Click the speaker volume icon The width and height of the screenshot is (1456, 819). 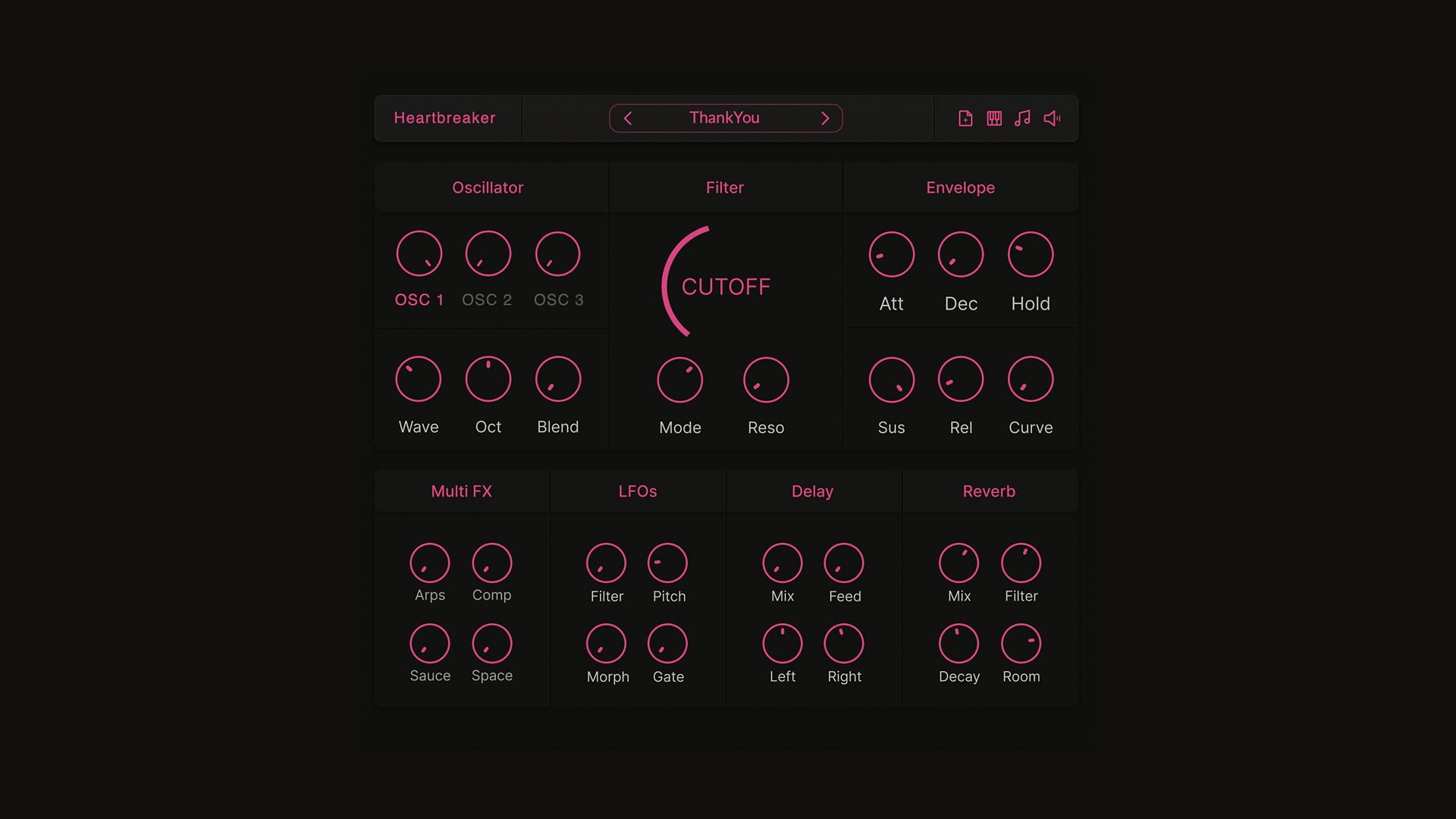[1052, 118]
